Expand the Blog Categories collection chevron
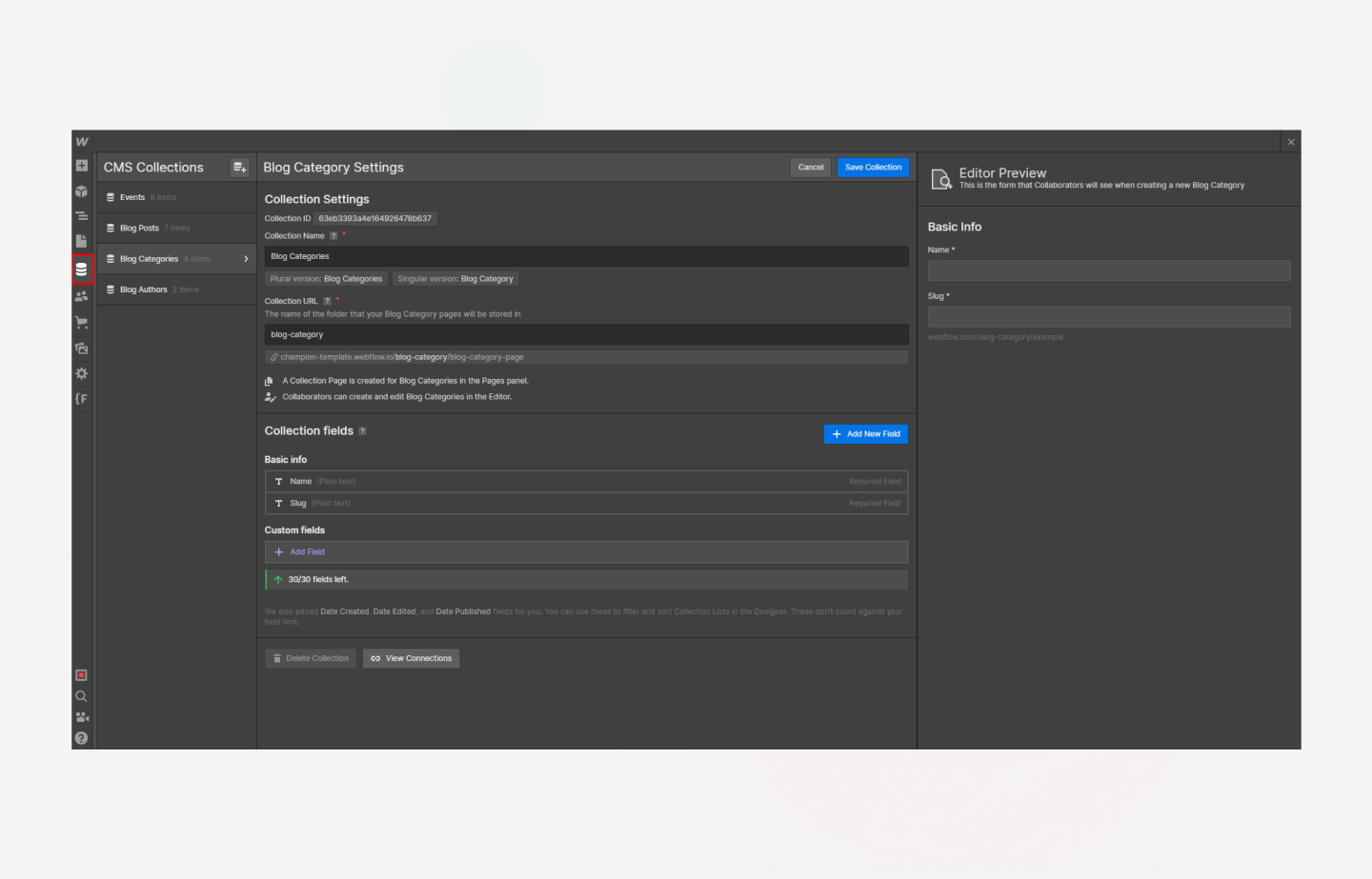Image resolution: width=1372 pixels, height=879 pixels. [245, 258]
